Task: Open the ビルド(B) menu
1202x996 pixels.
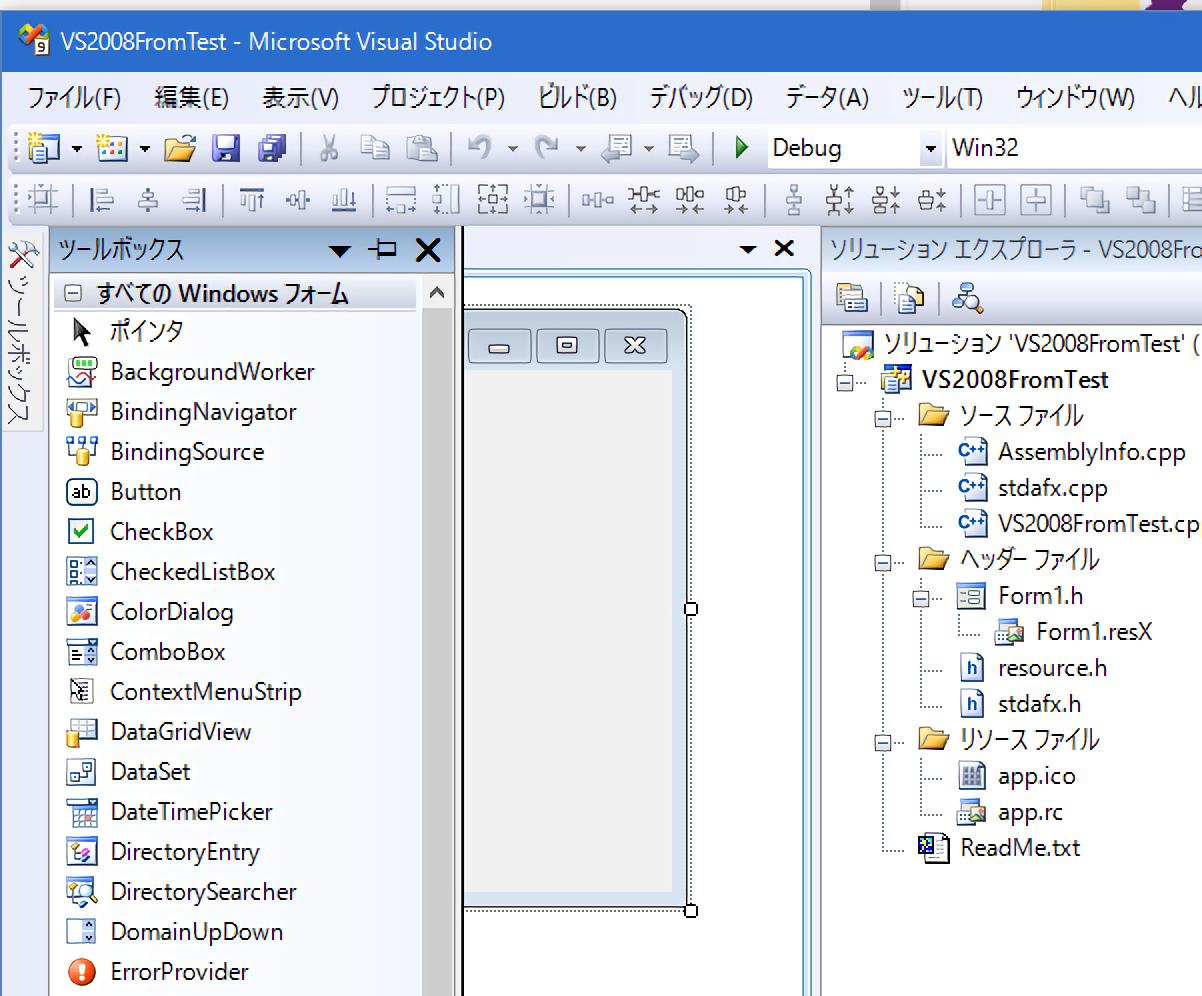Action: pyautogui.click(x=577, y=98)
